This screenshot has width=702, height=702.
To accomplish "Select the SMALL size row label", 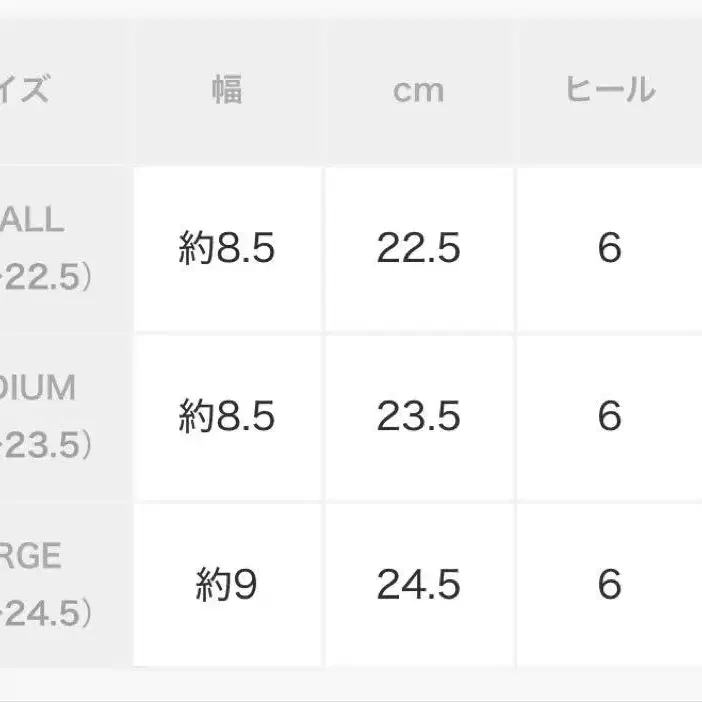I will (34, 219).
